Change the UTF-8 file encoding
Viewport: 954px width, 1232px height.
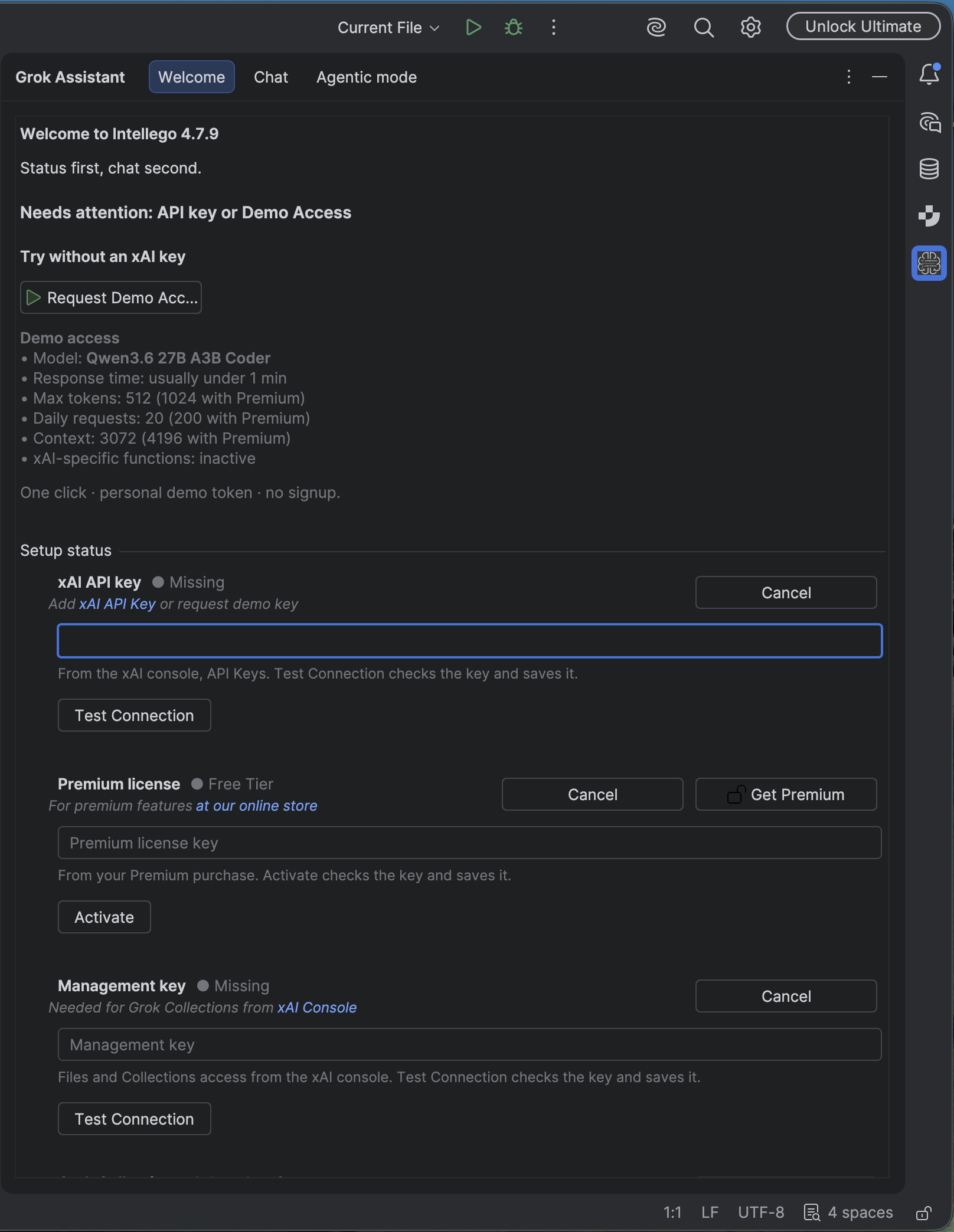(x=761, y=1213)
